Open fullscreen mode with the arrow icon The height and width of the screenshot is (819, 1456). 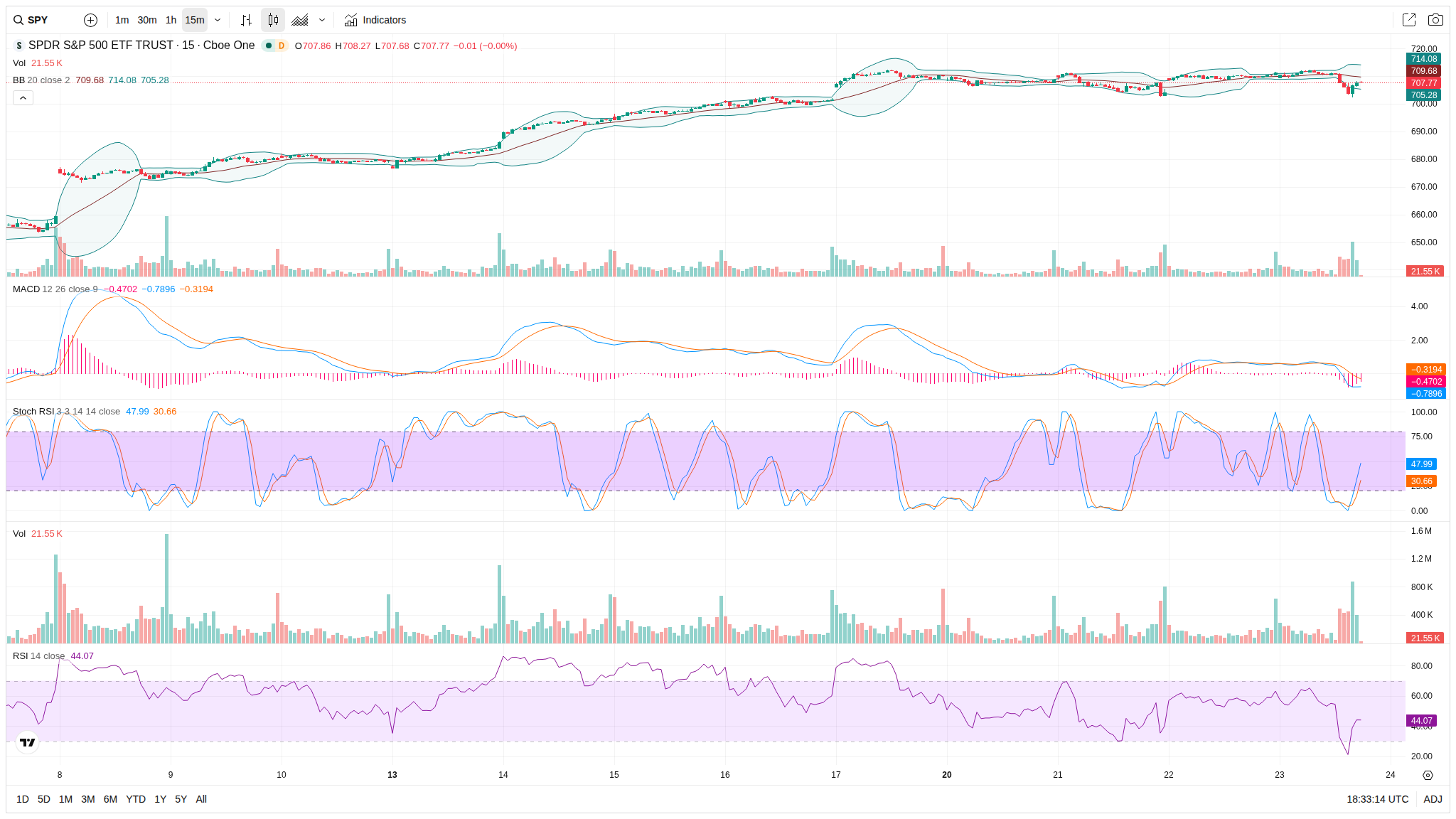(x=1408, y=20)
